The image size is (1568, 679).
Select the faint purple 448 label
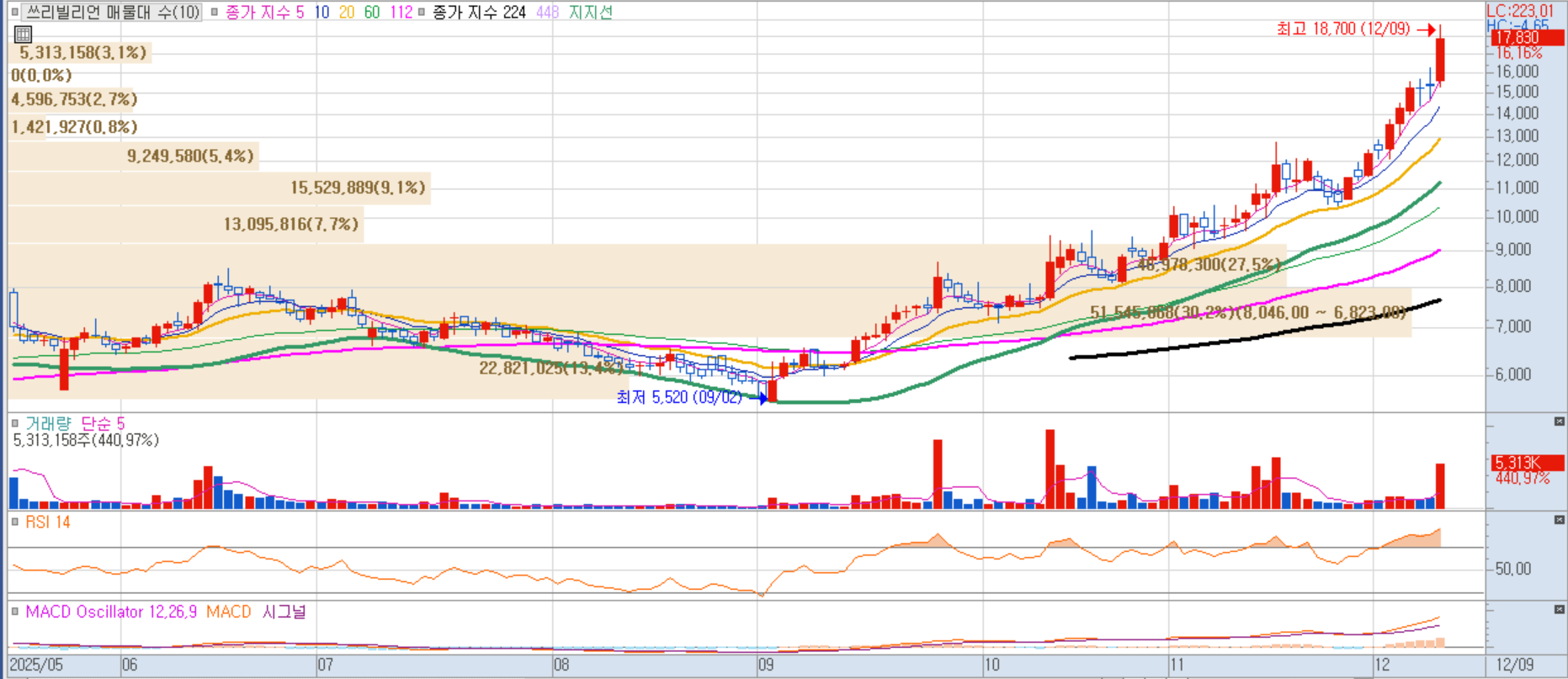click(547, 13)
